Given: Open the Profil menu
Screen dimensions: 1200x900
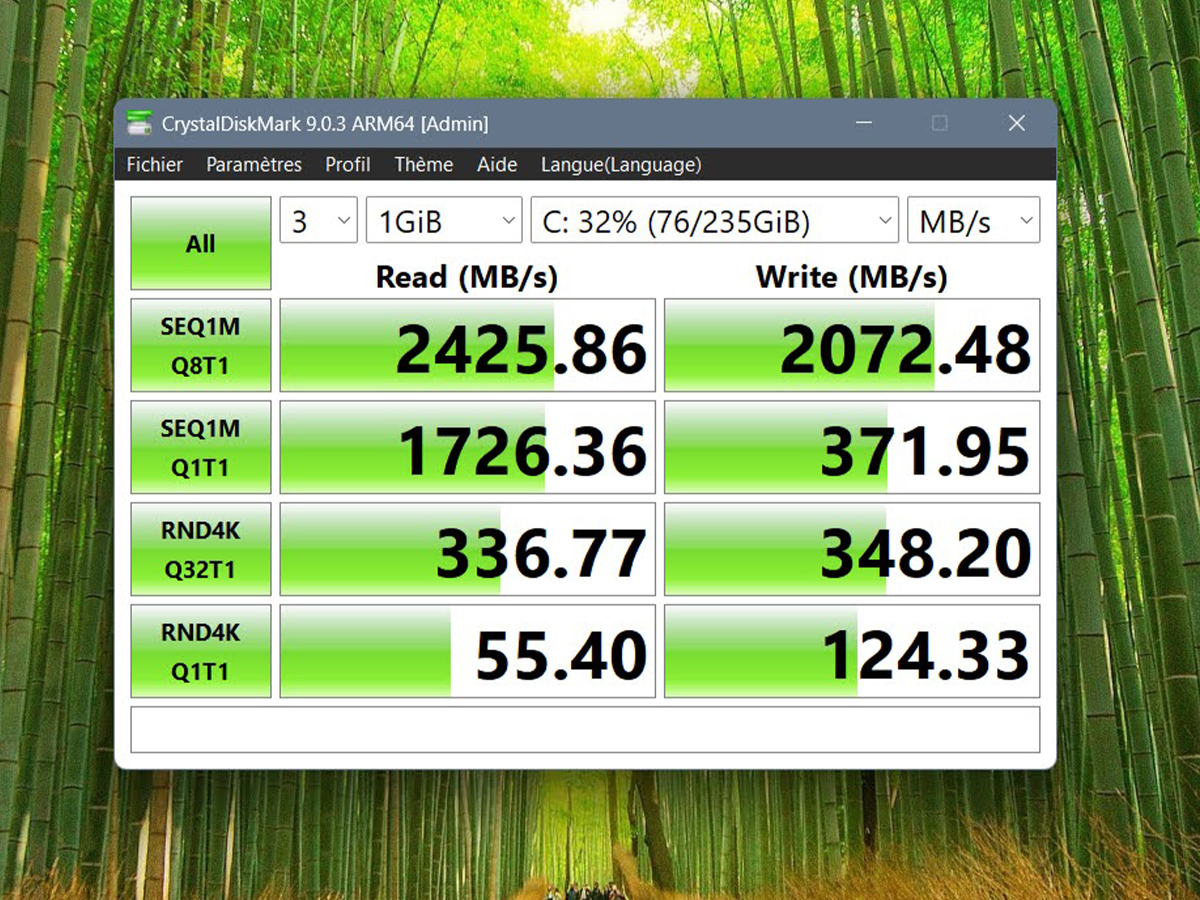Looking at the screenshot, I should pos(348,165).
